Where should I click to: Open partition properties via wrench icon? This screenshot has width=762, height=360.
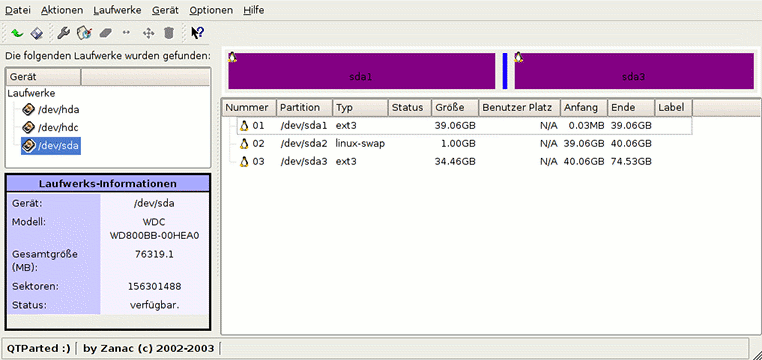[64, 33]
